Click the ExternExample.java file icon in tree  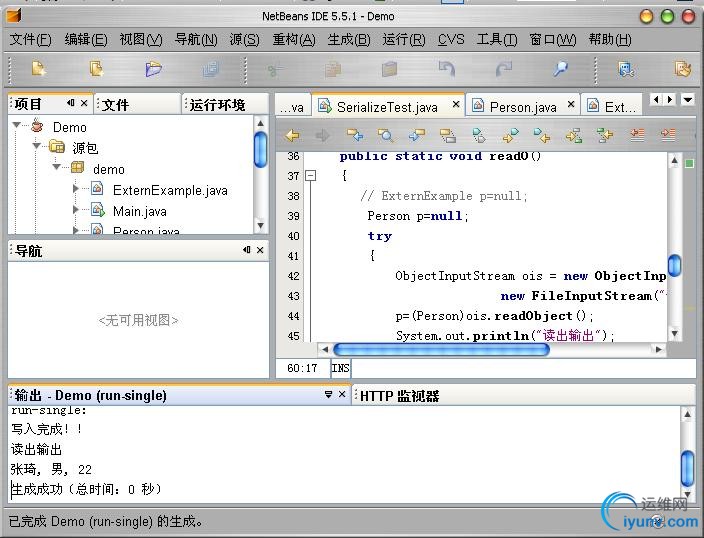(97, 189)
